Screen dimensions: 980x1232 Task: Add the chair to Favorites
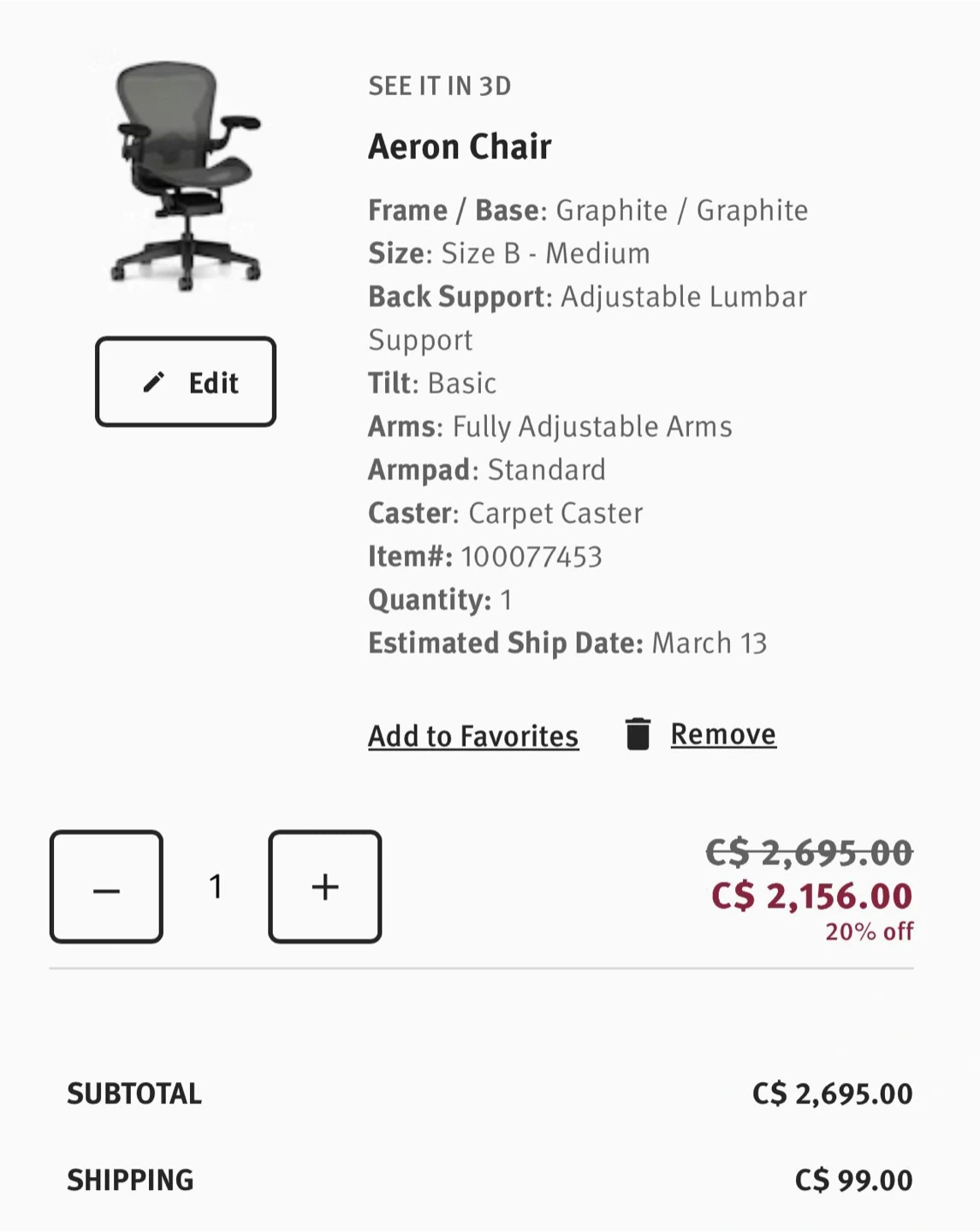click(473, 736)
